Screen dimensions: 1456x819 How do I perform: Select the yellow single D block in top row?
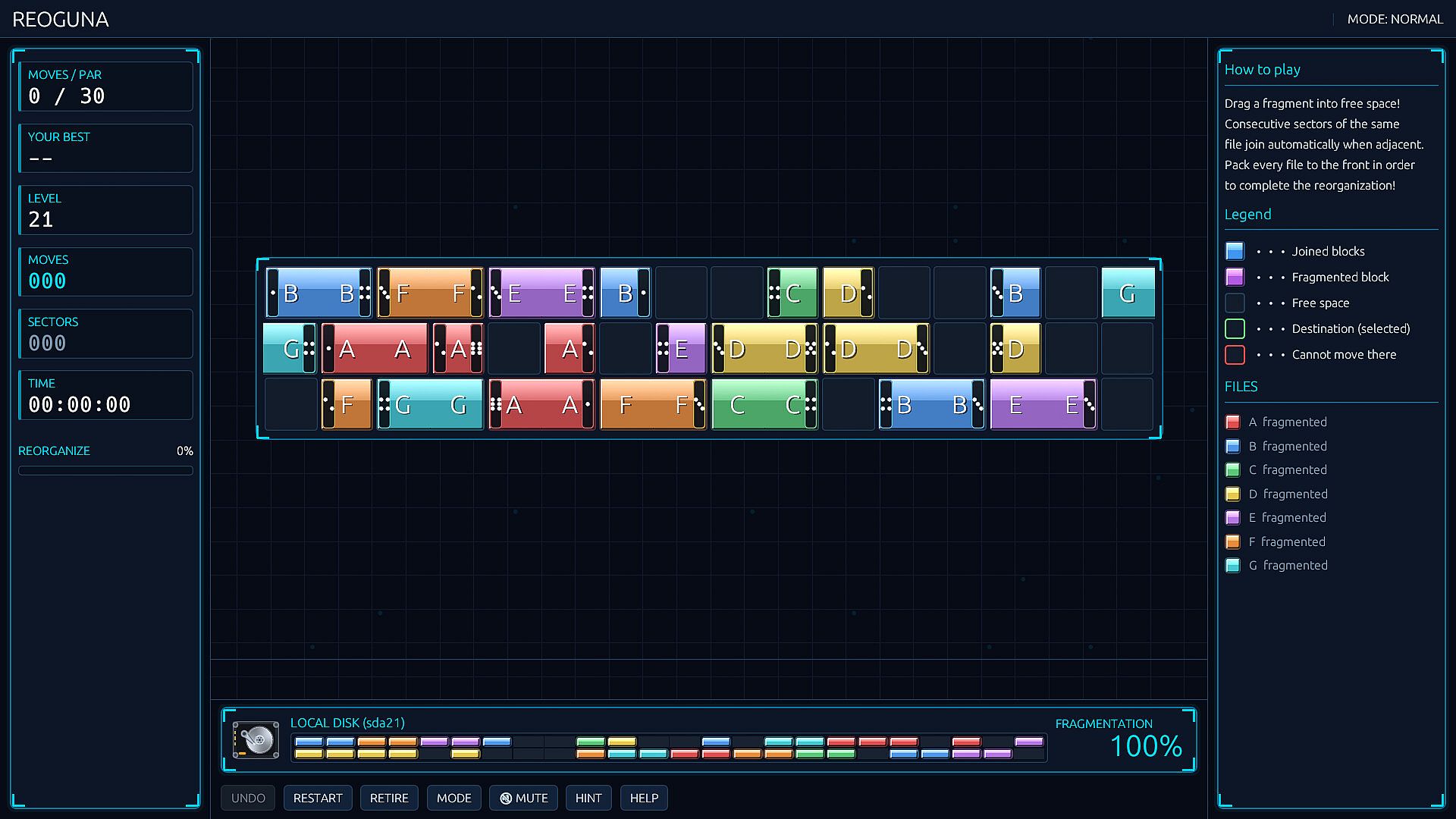tap(849, 293)
